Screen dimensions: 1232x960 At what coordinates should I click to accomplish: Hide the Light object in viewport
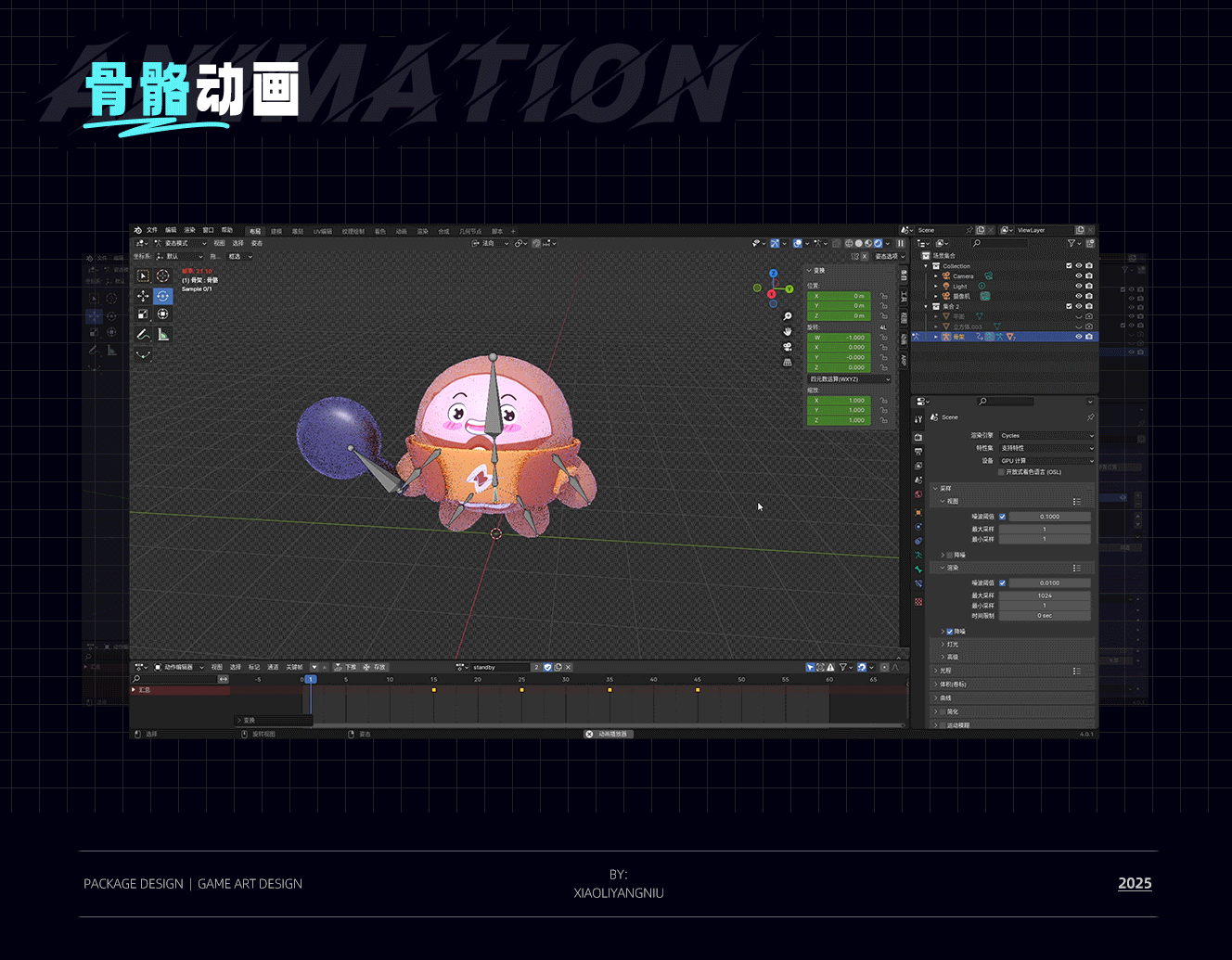(x=1079, y=286)
